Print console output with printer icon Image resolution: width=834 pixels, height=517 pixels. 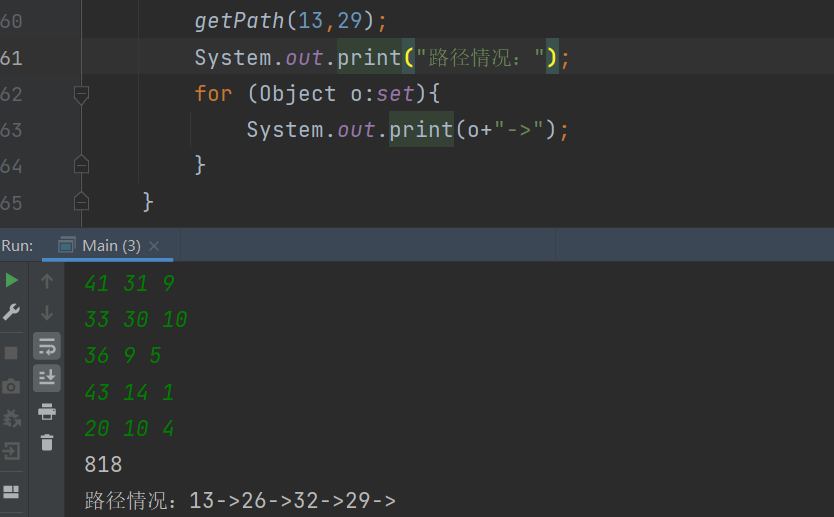click(47, 411)
